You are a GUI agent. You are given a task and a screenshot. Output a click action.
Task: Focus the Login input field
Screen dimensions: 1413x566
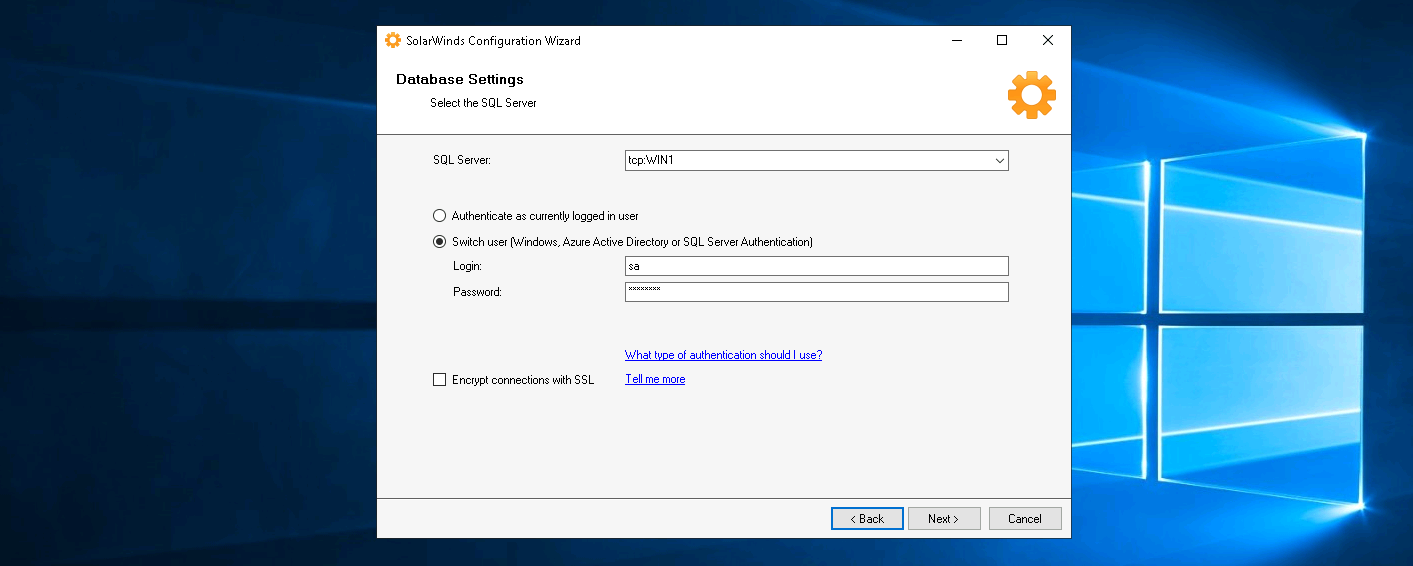(816, 266)
